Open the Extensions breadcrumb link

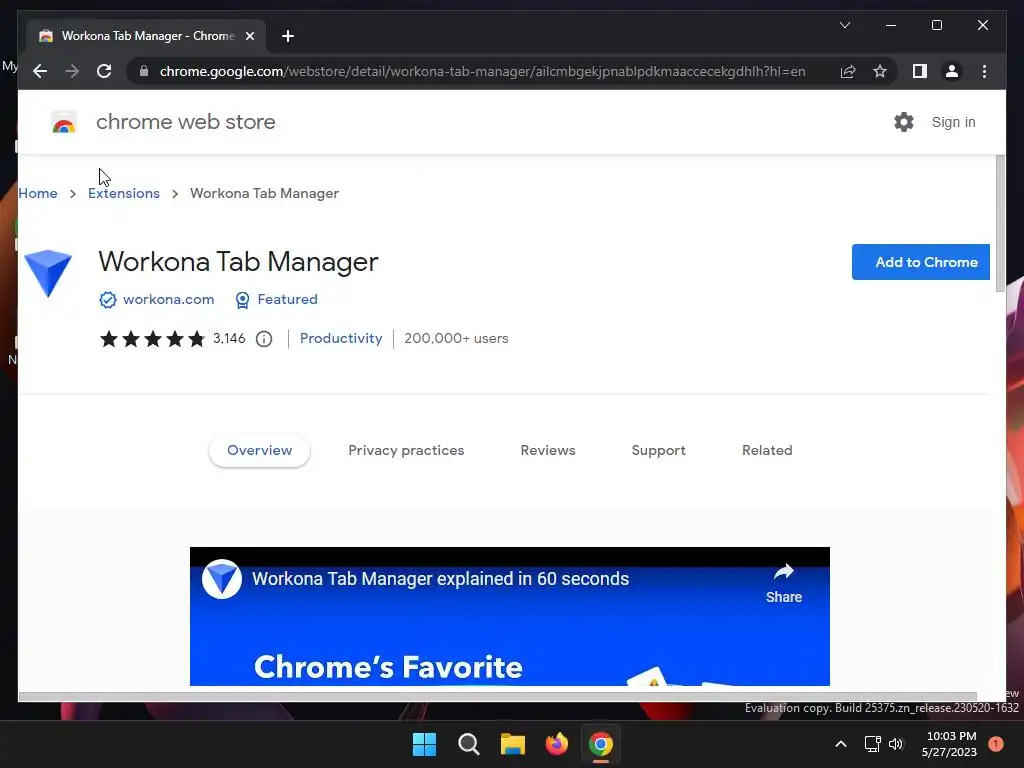pos(123,193)
